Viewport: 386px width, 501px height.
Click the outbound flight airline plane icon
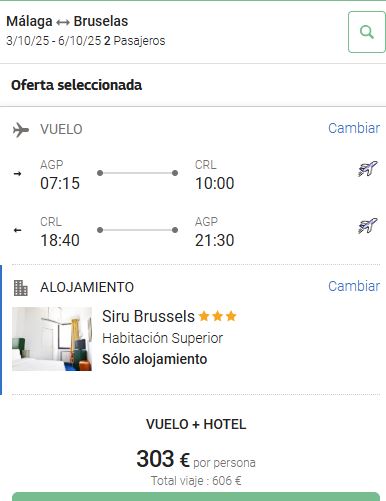click(368, 169)
